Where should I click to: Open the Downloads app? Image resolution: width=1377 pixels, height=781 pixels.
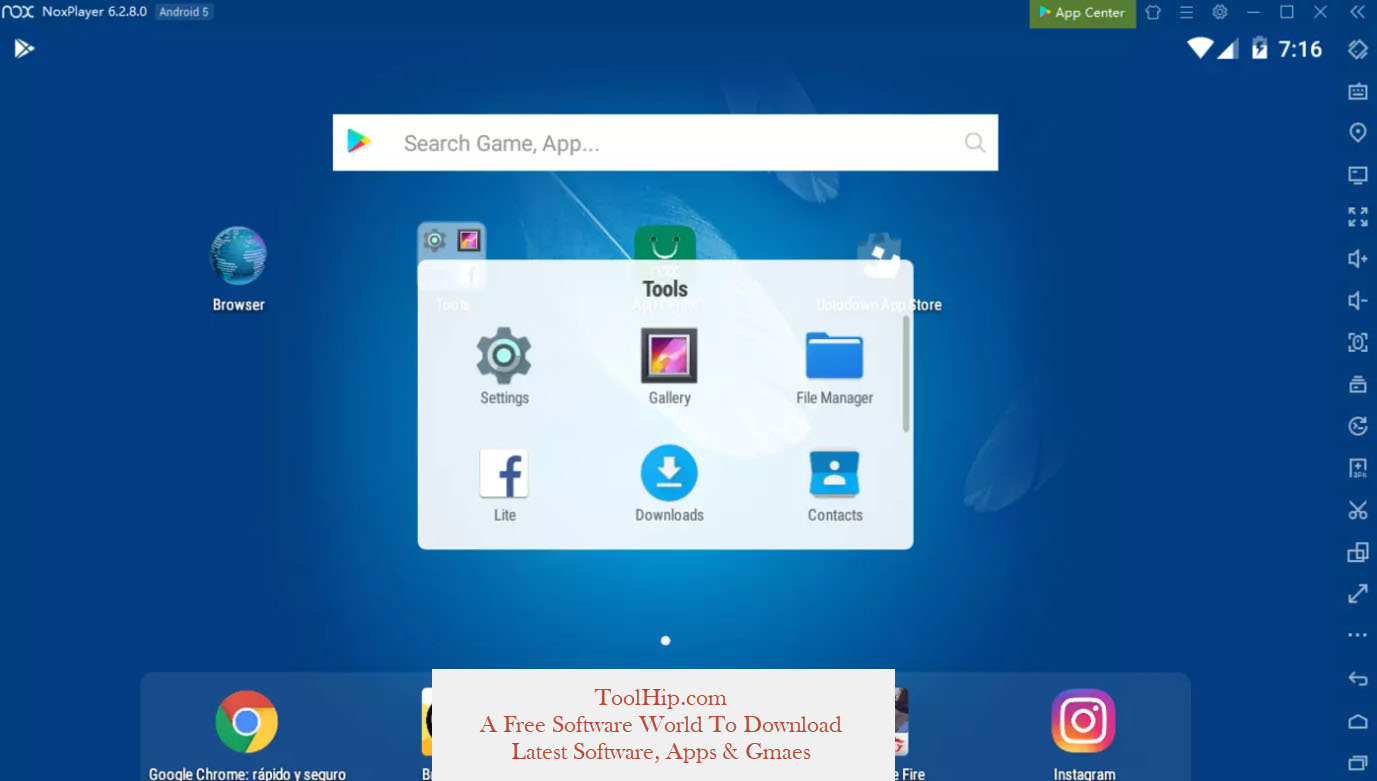coord(669,473)
